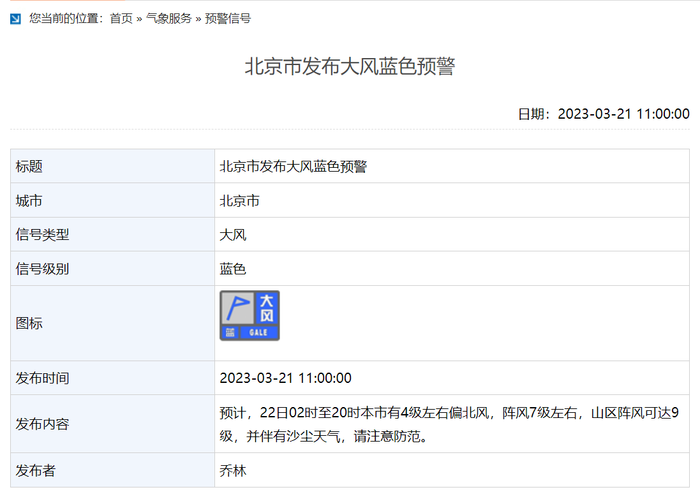Click the 大风 value in the signal type row
Image resolution: width=700 pixels, height=499 pixels.
233,235
